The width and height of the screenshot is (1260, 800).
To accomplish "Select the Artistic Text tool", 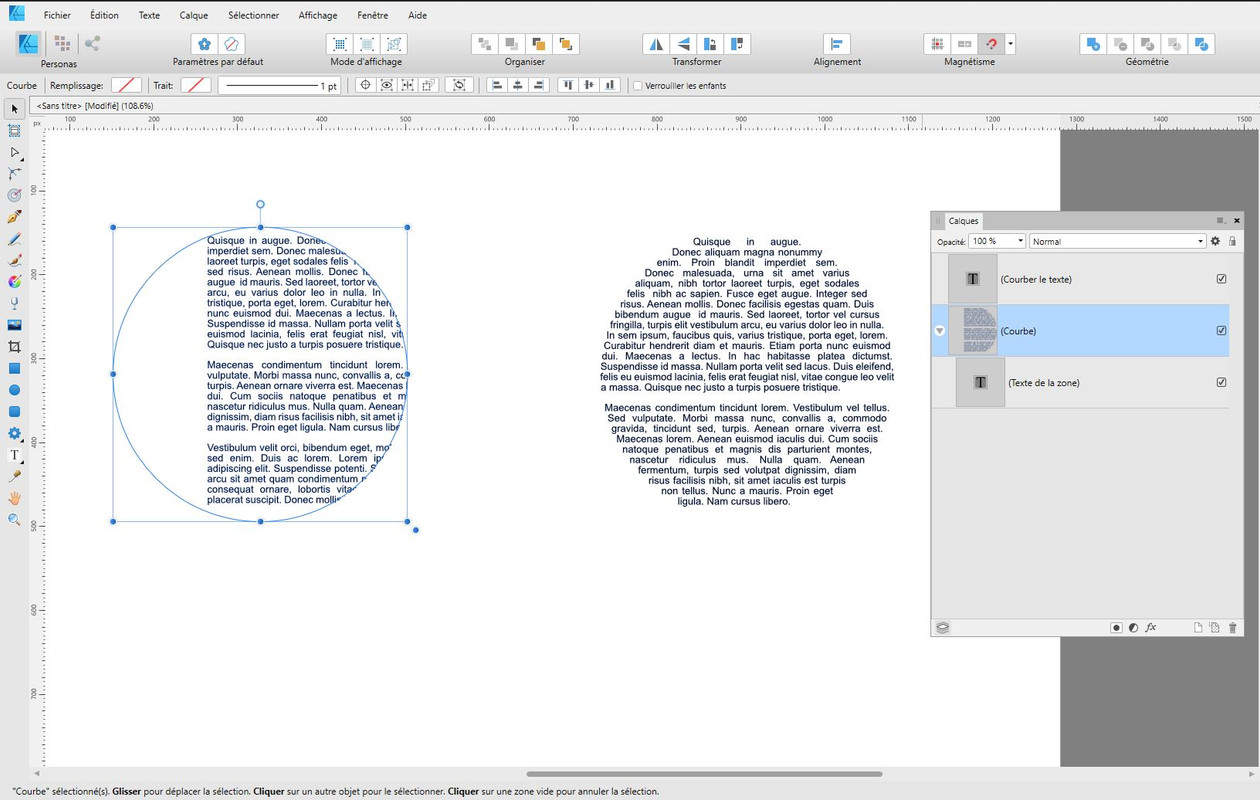I will tap(14, 455).
